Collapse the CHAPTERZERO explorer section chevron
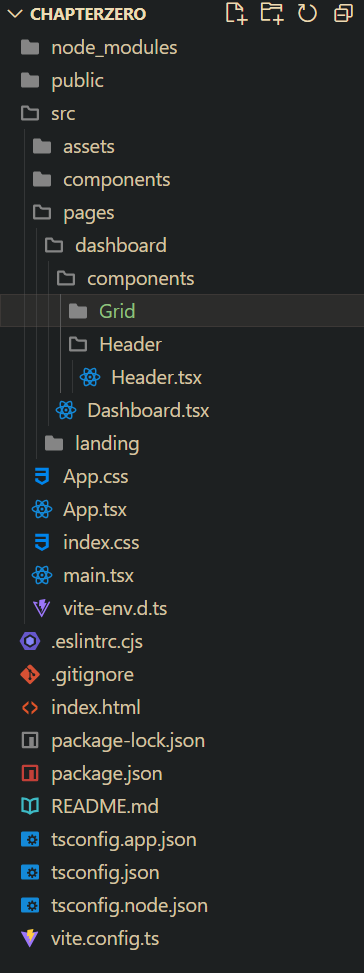The width and height of the screenshot is (364, 973). click(15, 14)
